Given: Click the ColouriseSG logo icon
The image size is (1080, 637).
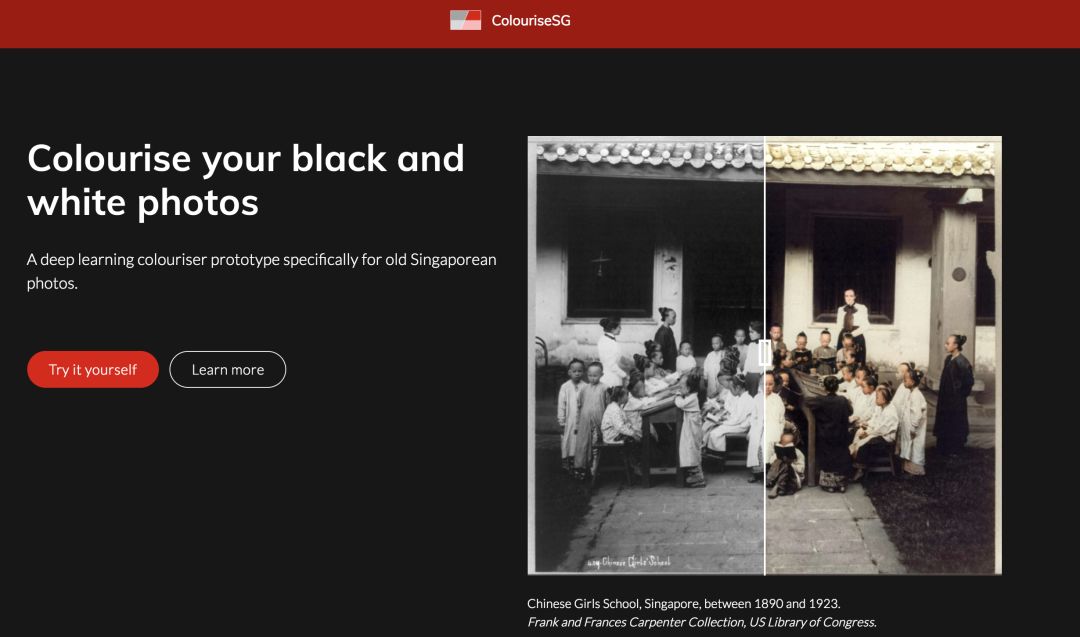Looking at the screenshot, I should [465, 20].
